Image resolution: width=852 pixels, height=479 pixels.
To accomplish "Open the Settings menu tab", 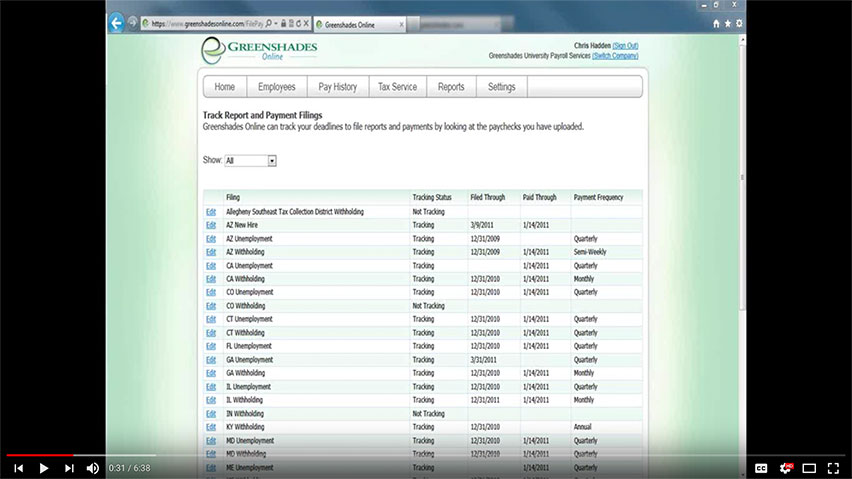I will click(x=502, y=87).
